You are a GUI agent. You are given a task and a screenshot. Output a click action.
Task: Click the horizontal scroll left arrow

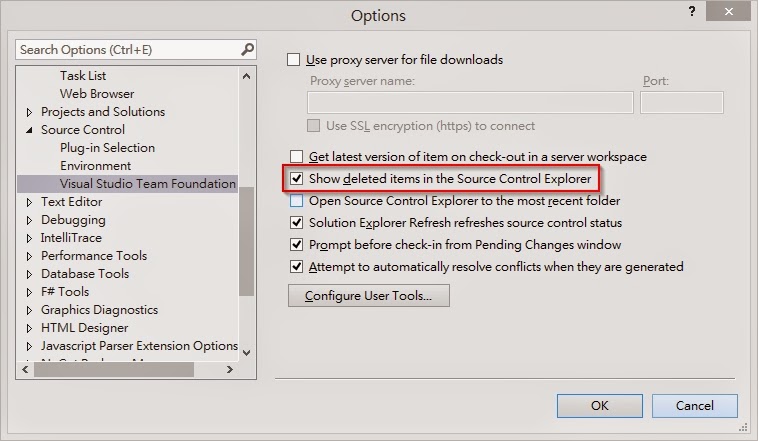coord(25,369)
